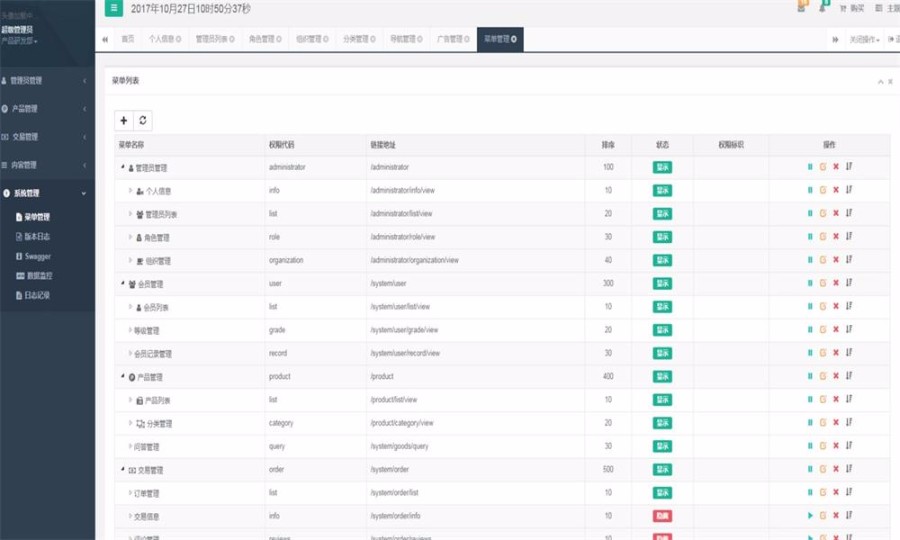This screenshot has width=900, height=540.
Task: Collapse the menu list panel with the chevron
Action: pyautogui.click(x=880, y=82)
